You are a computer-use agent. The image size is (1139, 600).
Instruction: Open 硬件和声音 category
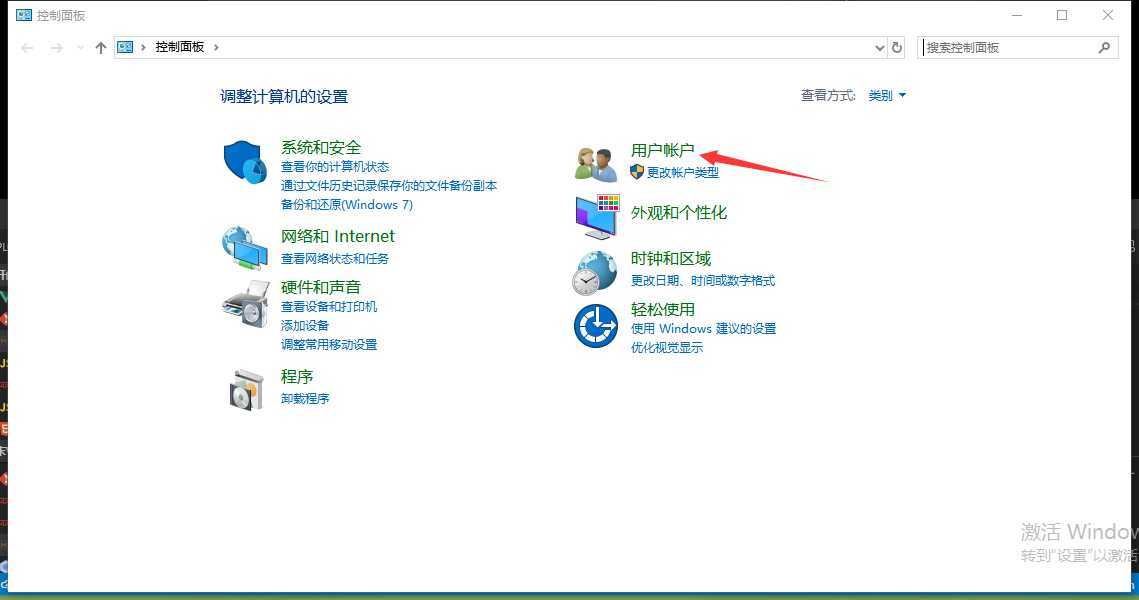click(321, 287)
